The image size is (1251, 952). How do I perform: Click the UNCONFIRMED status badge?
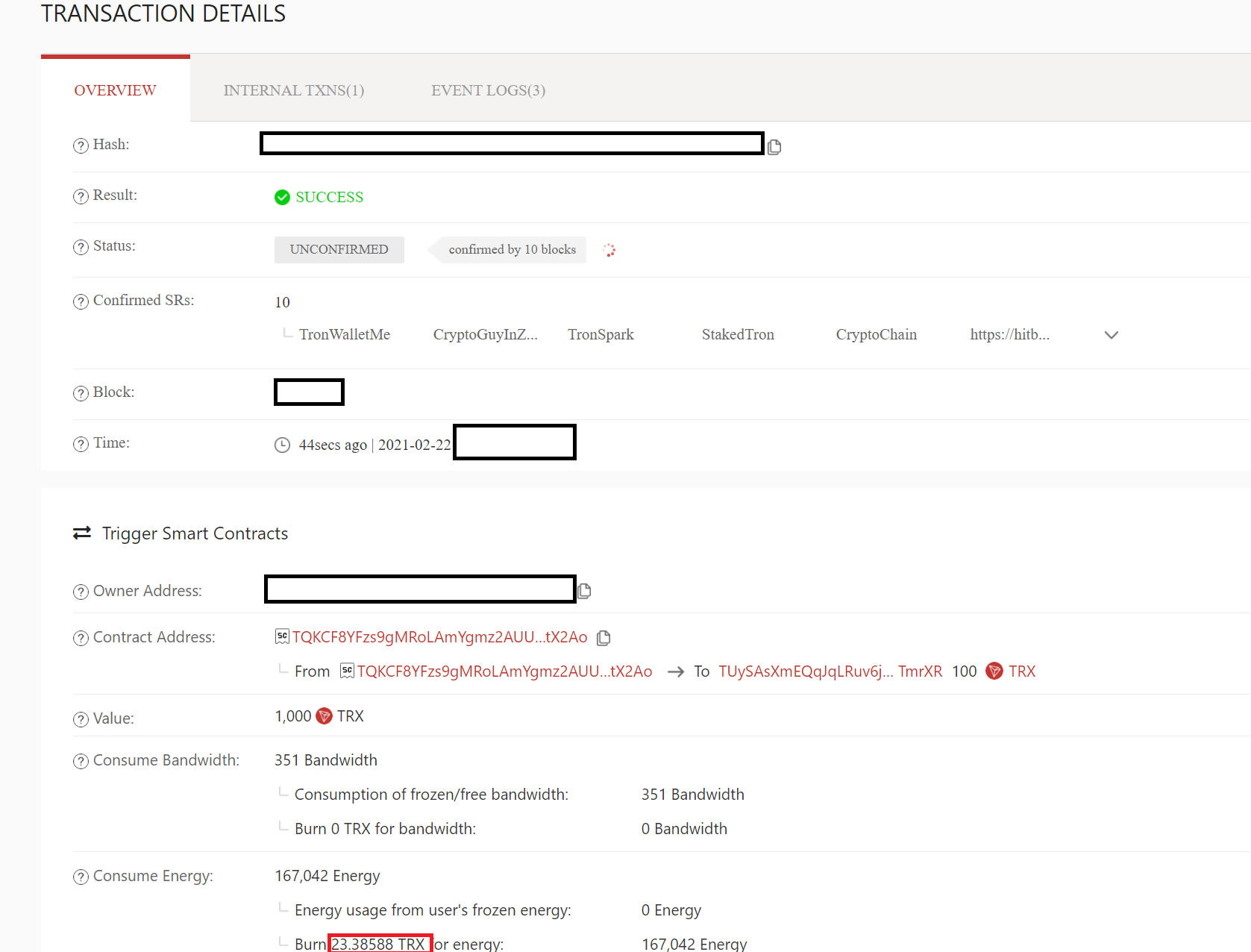(x=339, y=250)
